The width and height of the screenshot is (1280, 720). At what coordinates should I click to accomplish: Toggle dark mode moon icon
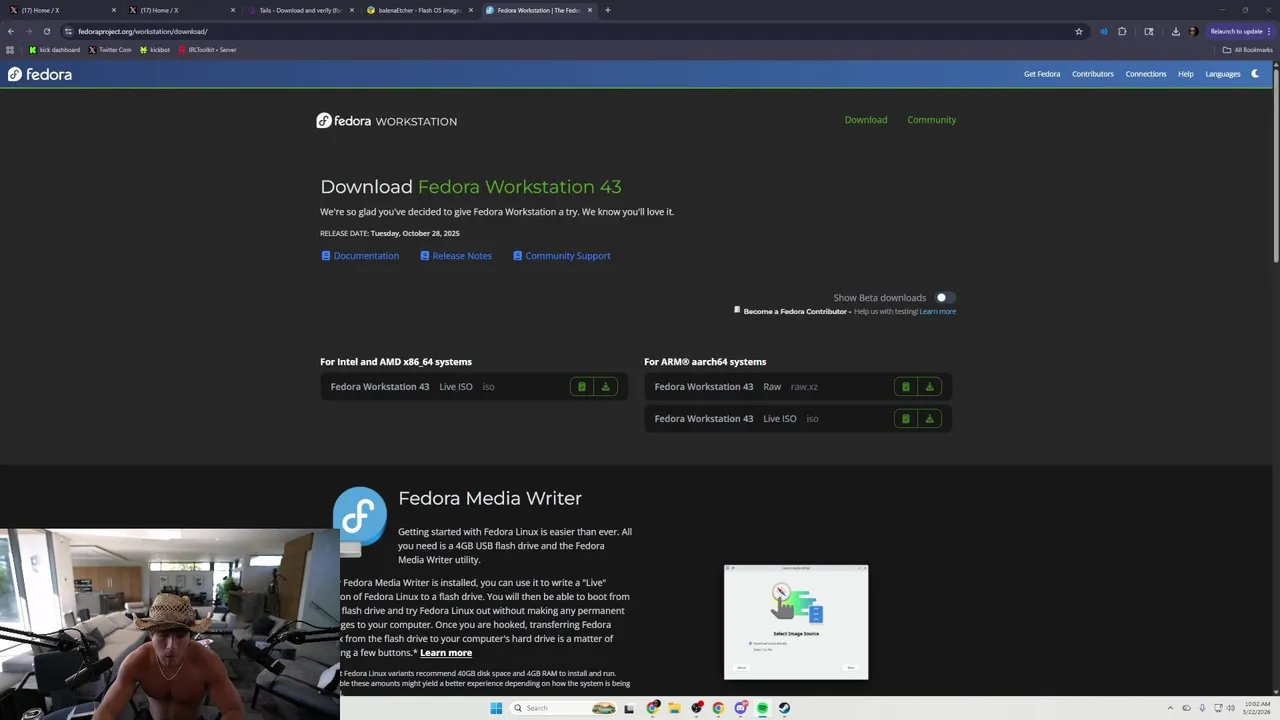click(1255, 74)
